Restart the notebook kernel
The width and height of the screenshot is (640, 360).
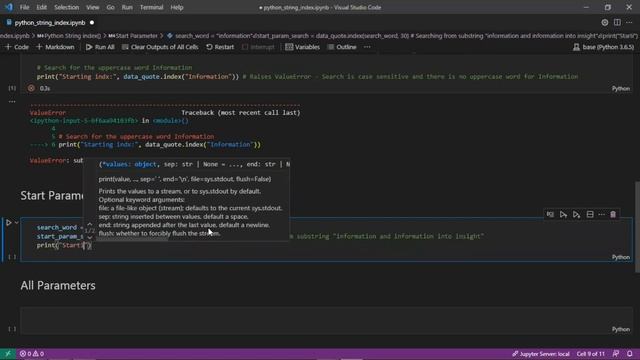pyautogui.click(x=220, y=47)
